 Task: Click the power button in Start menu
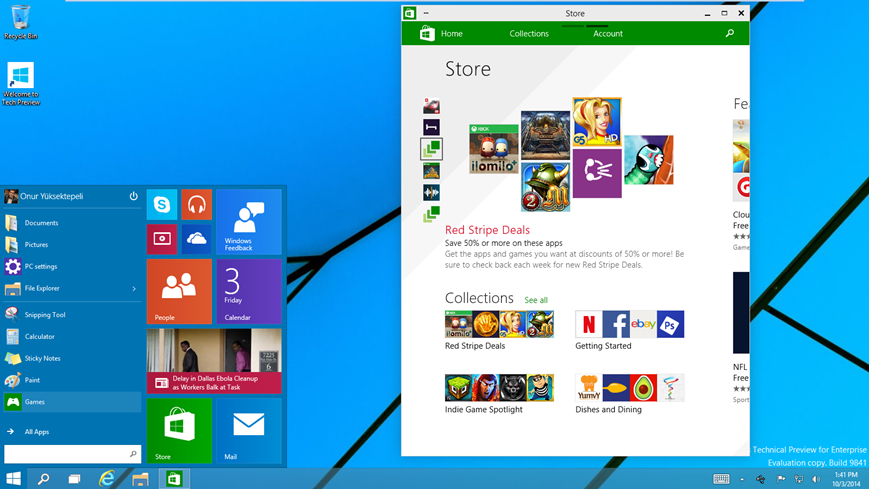133,197
